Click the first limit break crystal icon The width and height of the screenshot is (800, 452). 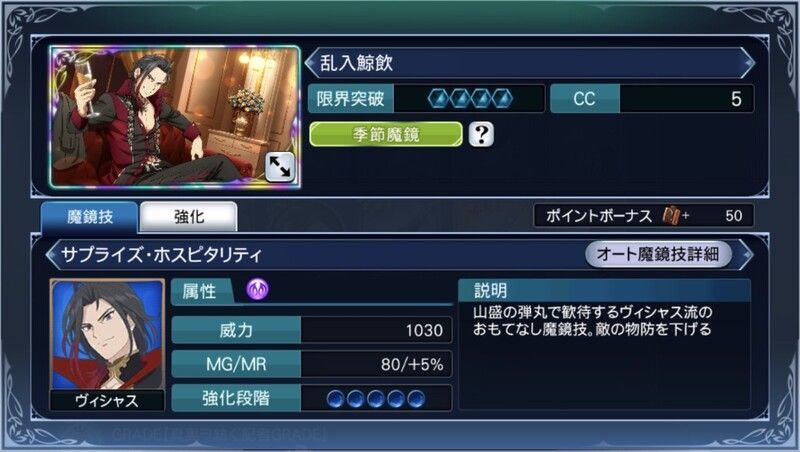coord(438,98)
